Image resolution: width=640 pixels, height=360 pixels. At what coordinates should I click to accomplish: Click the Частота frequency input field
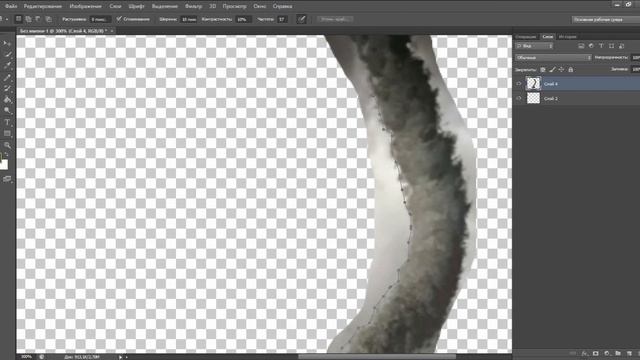click(282, 19)
